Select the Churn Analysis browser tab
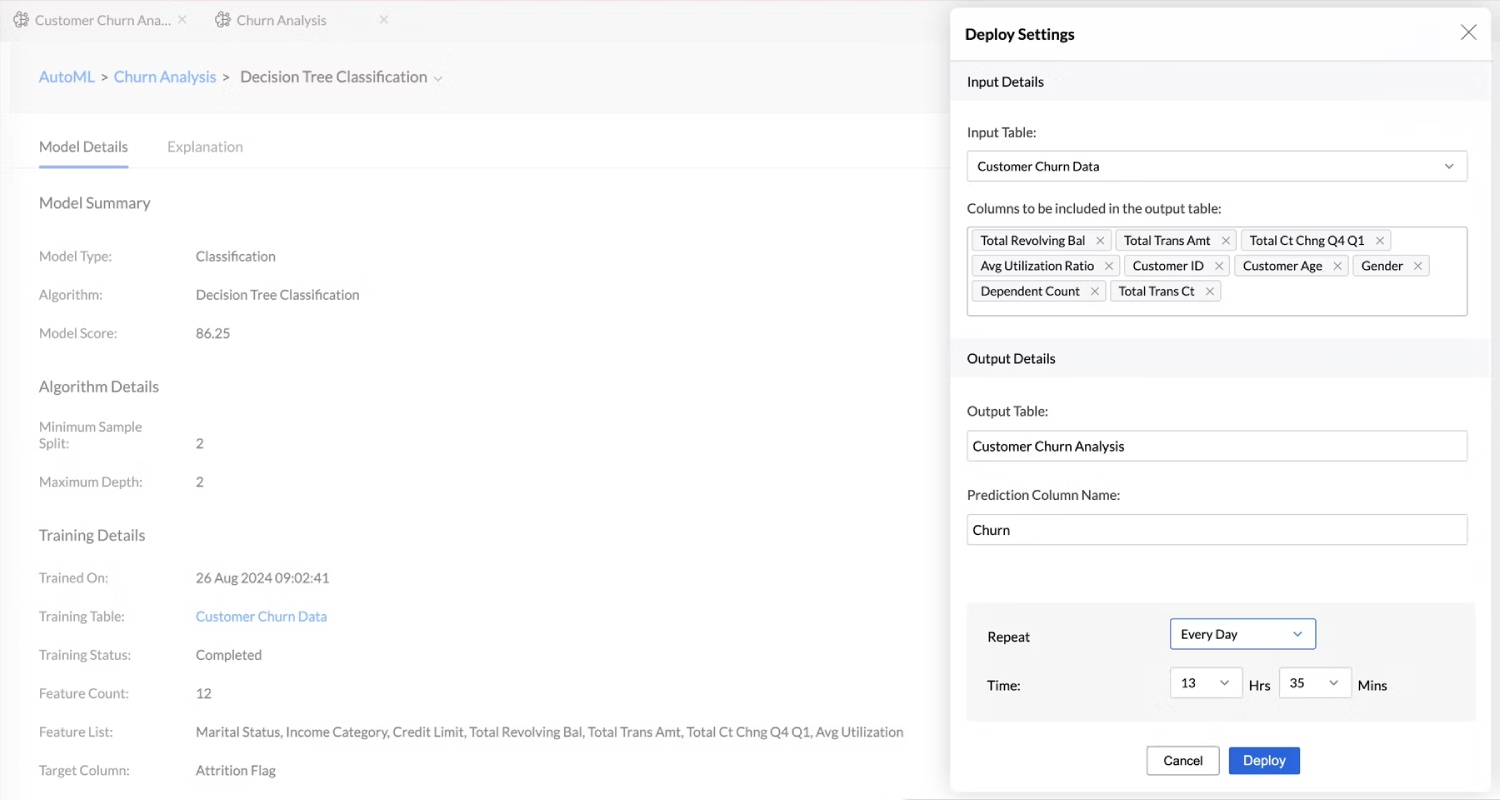 click(281, 20)
